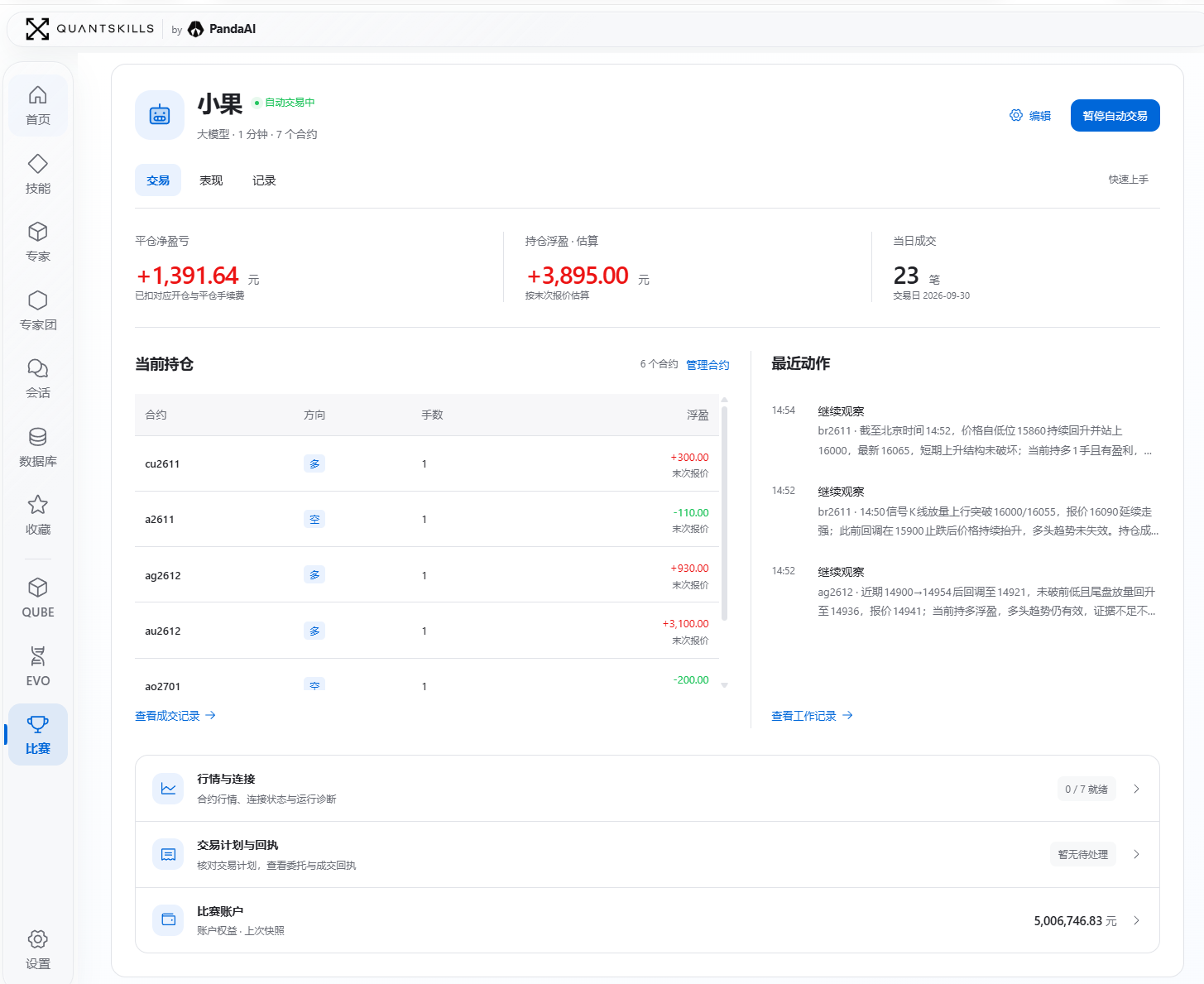Open 查看工作记录 link
The width and height of the screenshot is (1204, 984).
(x=812, y=716)
